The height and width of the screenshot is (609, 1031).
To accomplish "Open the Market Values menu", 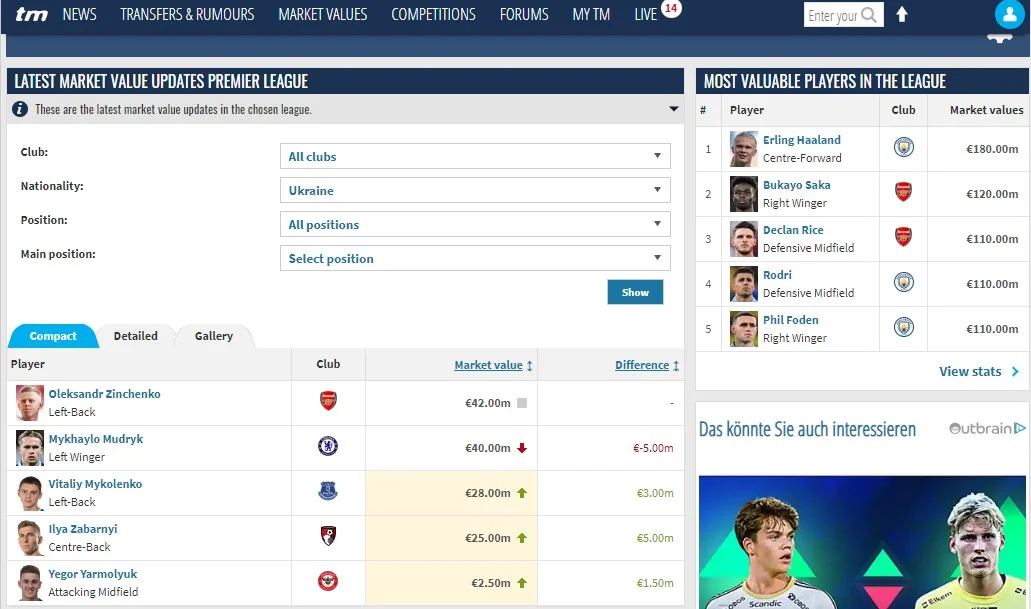I will tap(322, 14).
